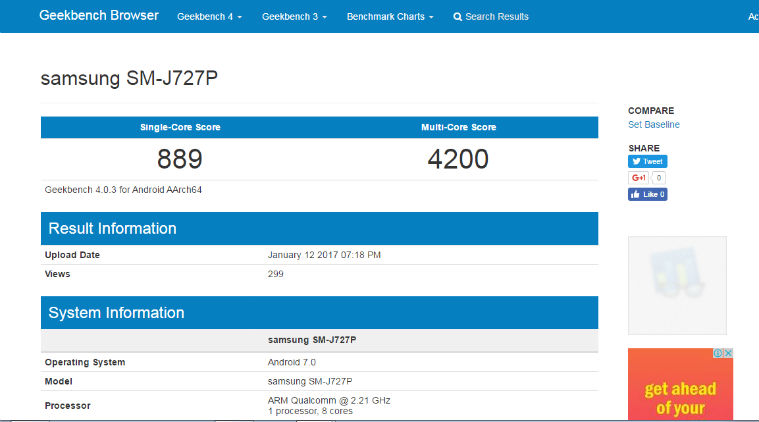This screenshot has width=759, height=422.
Task: Click the page title samsung SM-J727P
Action: pyautogui.click(x=129, y=78)
